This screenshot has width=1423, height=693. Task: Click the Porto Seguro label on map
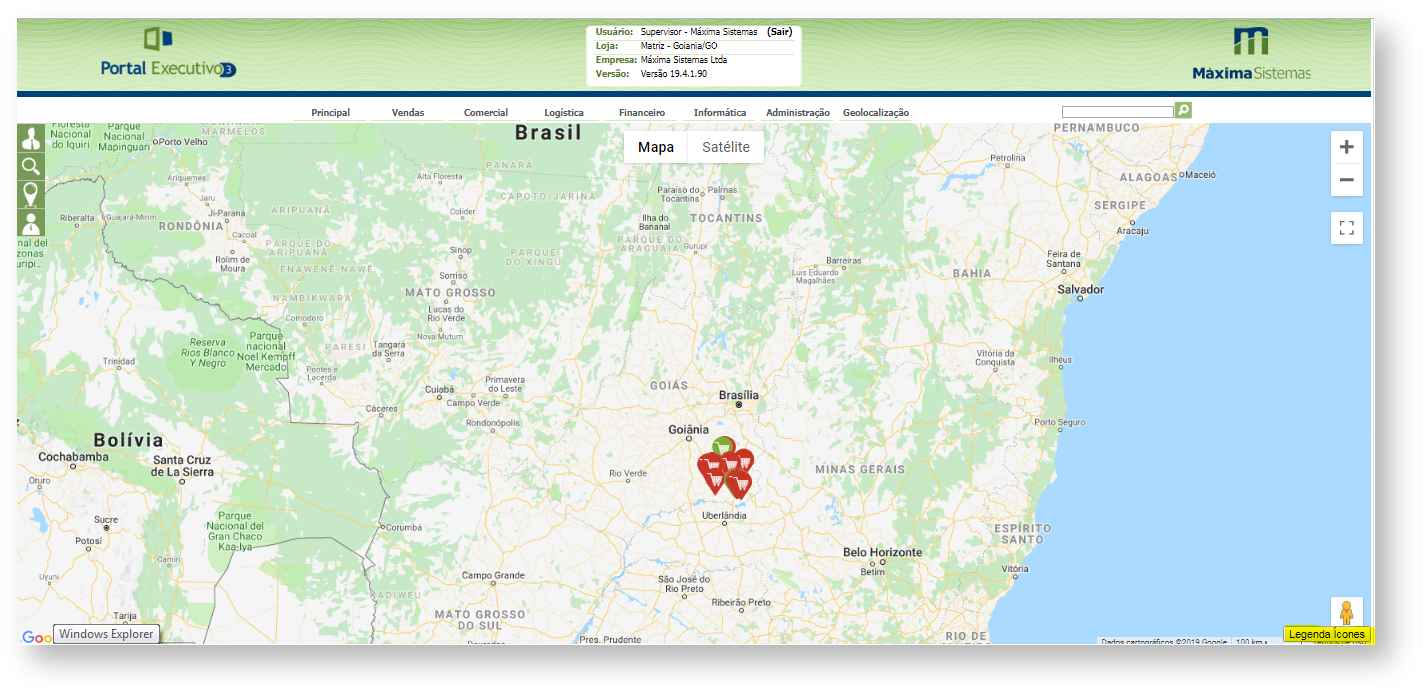pos(1060,422)
